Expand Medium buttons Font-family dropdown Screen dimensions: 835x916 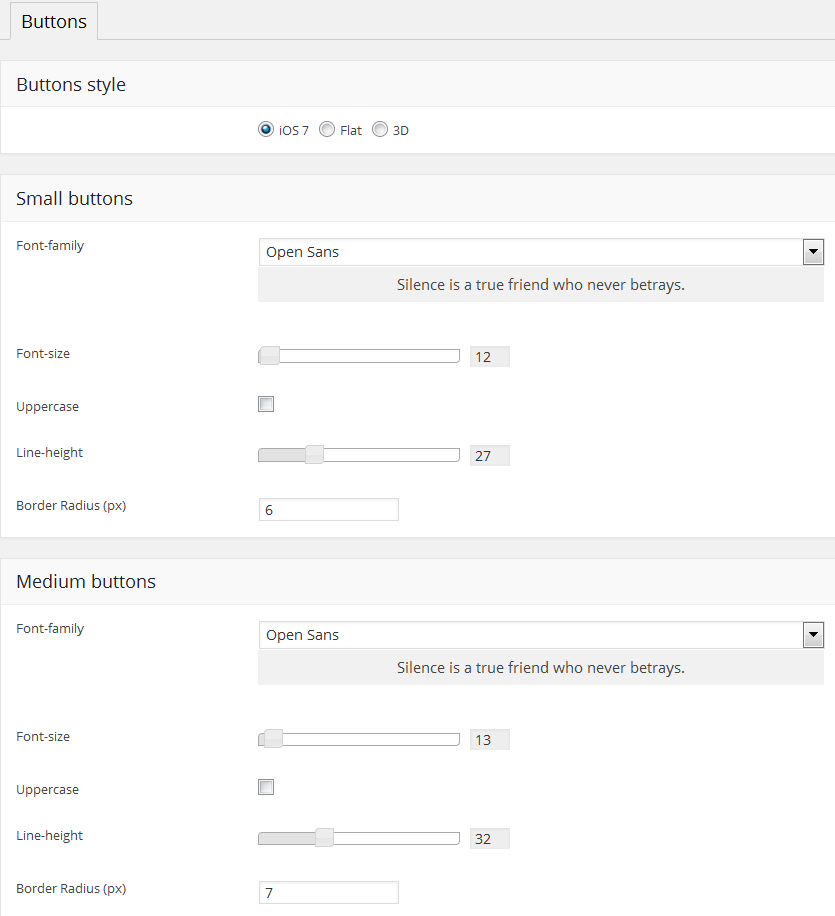point(540,635)
